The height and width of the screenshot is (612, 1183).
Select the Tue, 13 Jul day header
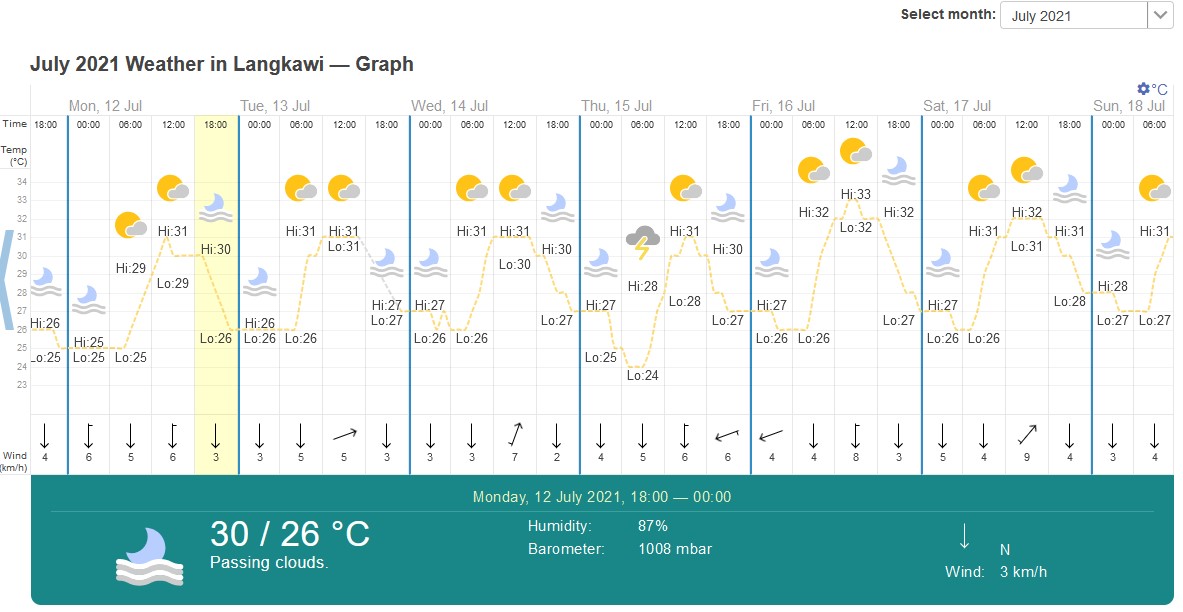(275, 106)
